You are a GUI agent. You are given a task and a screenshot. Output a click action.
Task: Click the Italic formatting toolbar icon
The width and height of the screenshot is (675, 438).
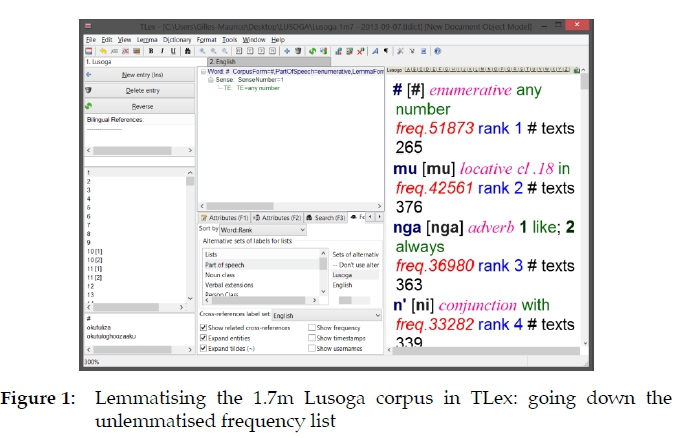point(161,50)
